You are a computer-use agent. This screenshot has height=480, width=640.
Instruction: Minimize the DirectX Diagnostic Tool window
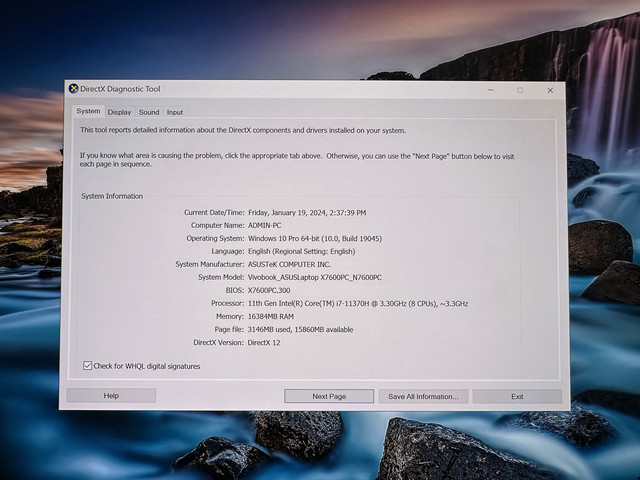[491, 90]
